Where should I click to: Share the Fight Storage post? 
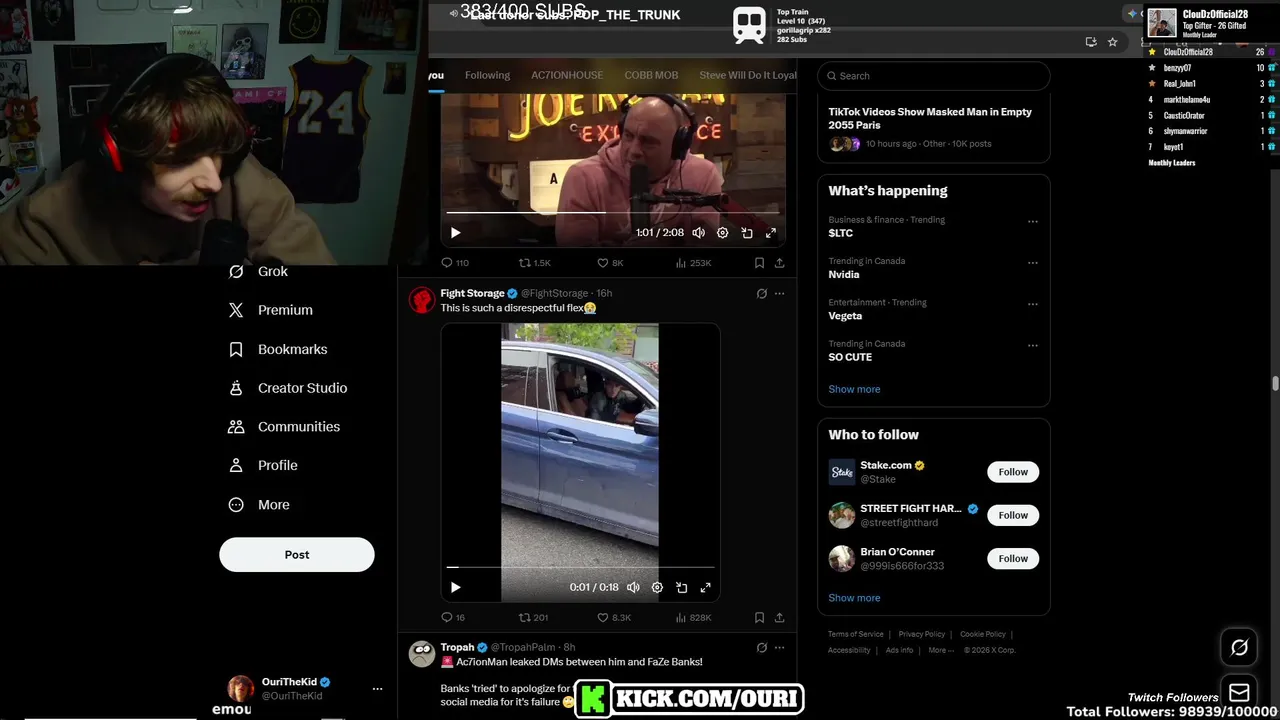[779, 618]
